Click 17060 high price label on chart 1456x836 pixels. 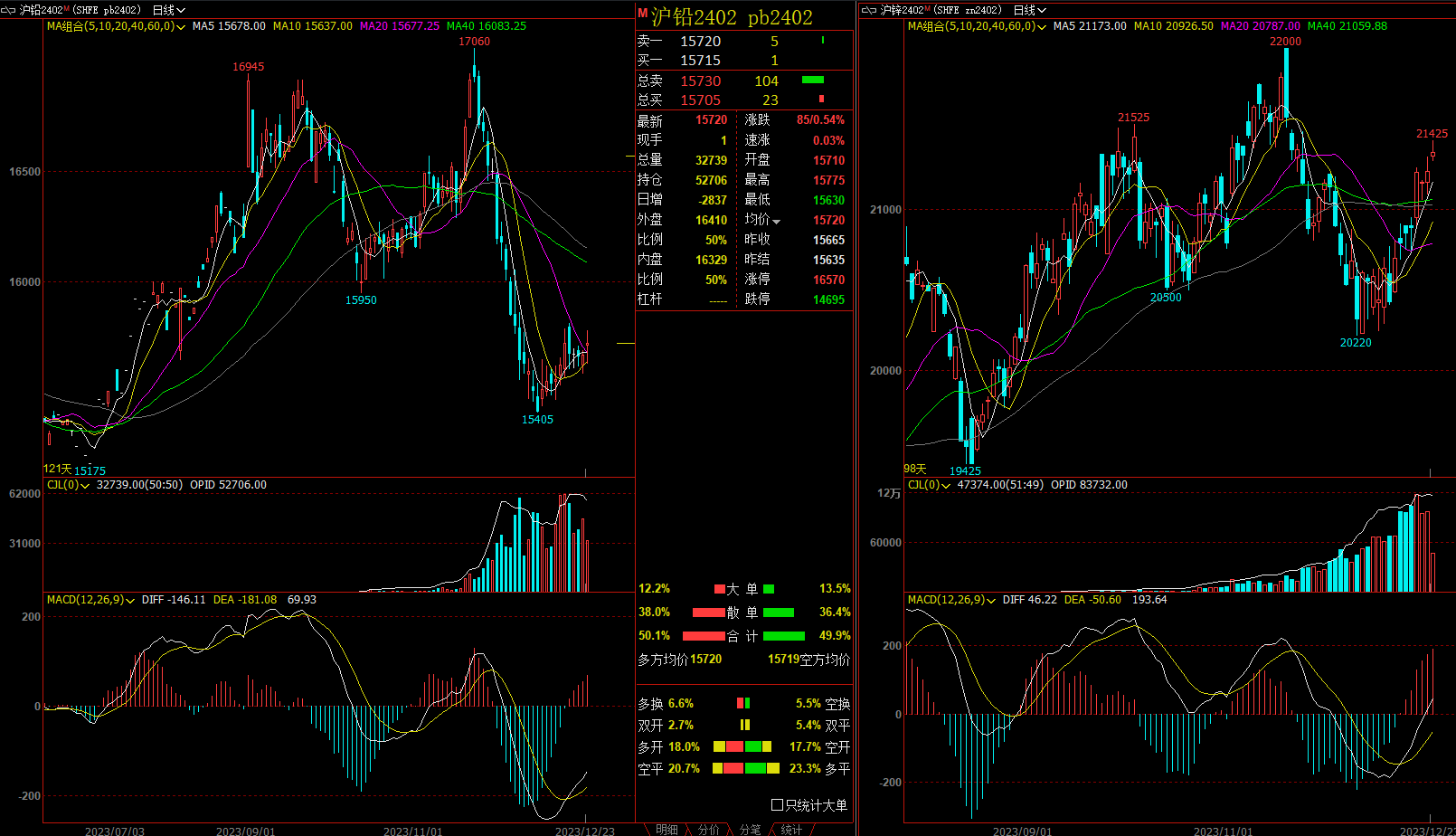point(474,42)
